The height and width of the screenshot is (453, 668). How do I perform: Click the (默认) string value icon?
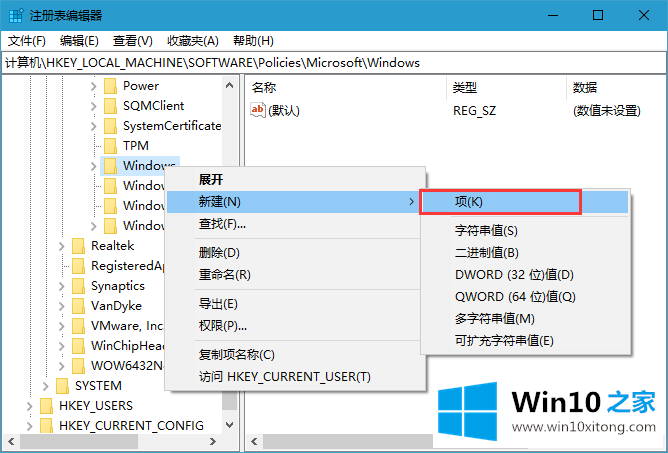click(x=258, y=110)
